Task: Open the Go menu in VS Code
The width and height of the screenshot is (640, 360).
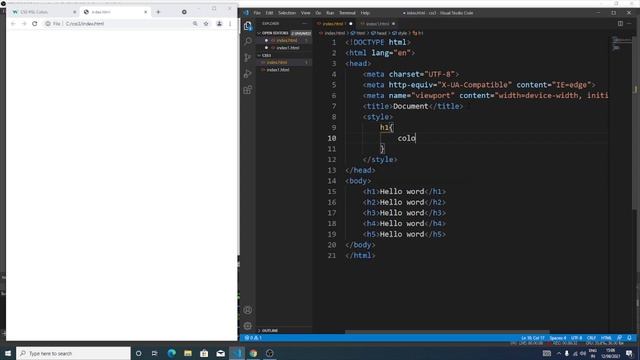Action: pos(318,13)
